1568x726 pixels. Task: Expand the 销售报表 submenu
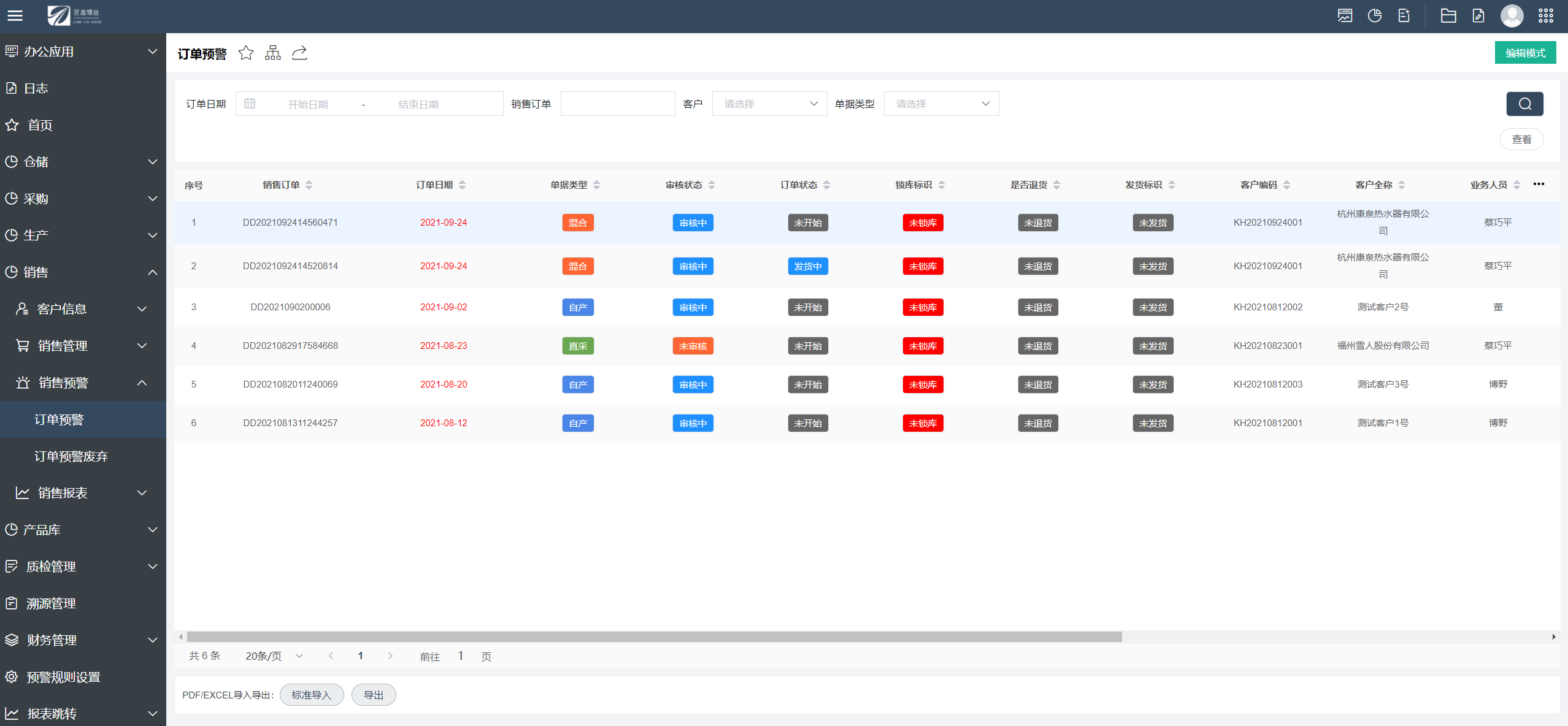(x=83, y=493)
